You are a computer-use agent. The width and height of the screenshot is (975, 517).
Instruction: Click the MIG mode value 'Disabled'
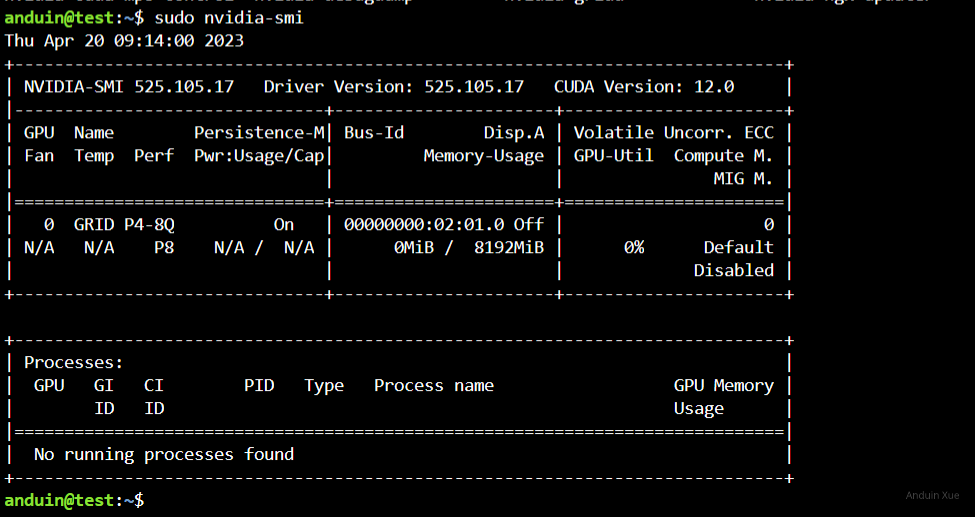733,271
